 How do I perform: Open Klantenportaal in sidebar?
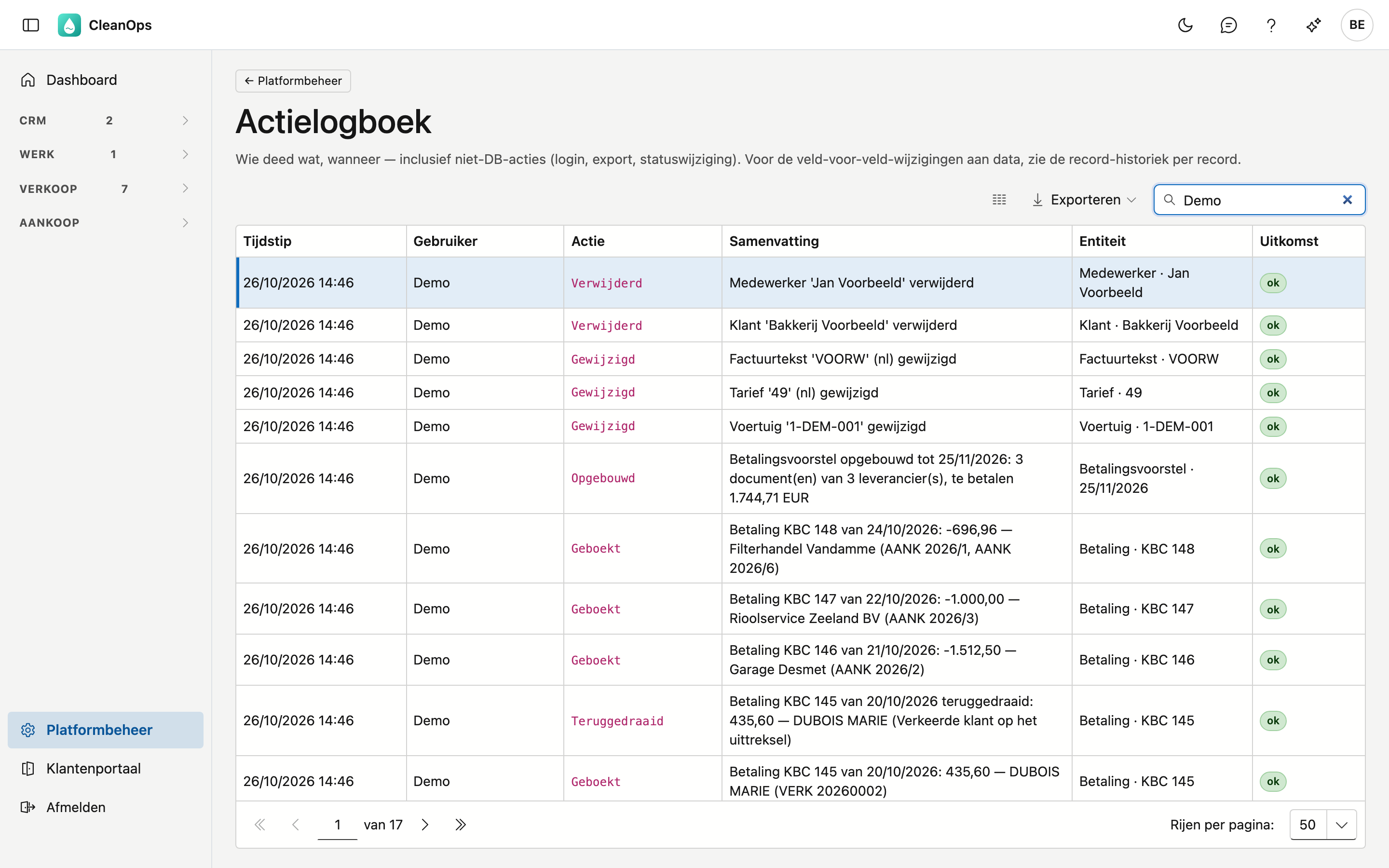click(106, 768)
